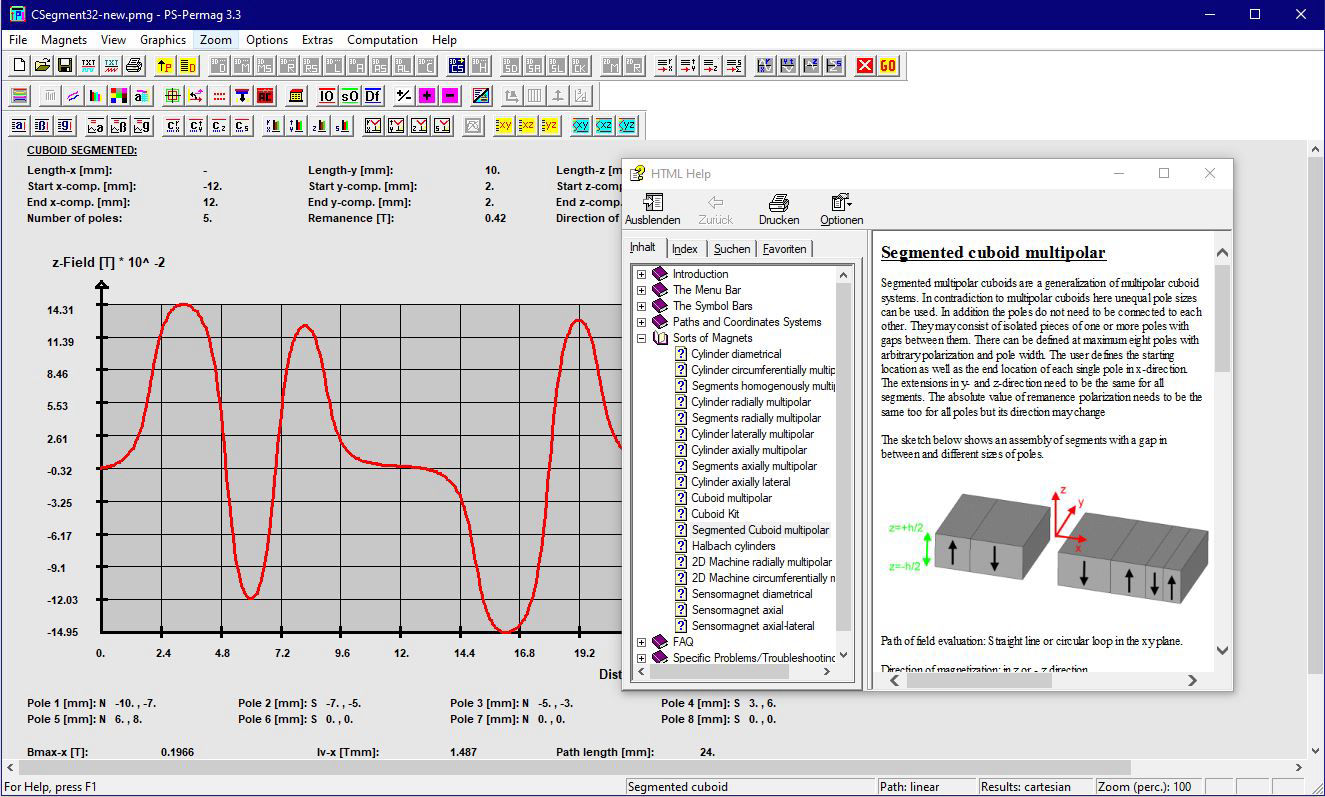Click the cyan yz plane icon
1325x797 pixels.
tap(627, 126)
